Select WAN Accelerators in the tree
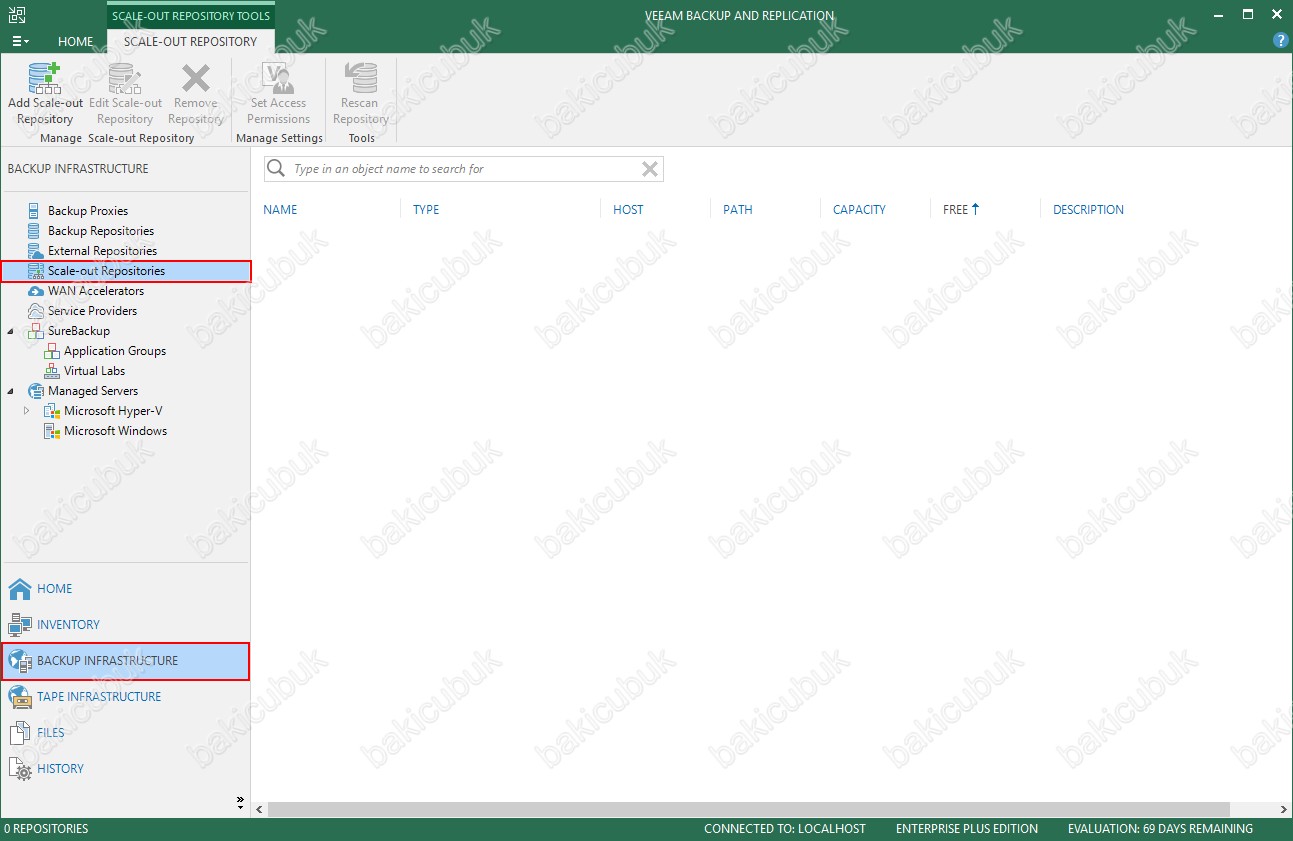Image resolution: width=1293 pixels, height=841 pixels. point(96,291)
